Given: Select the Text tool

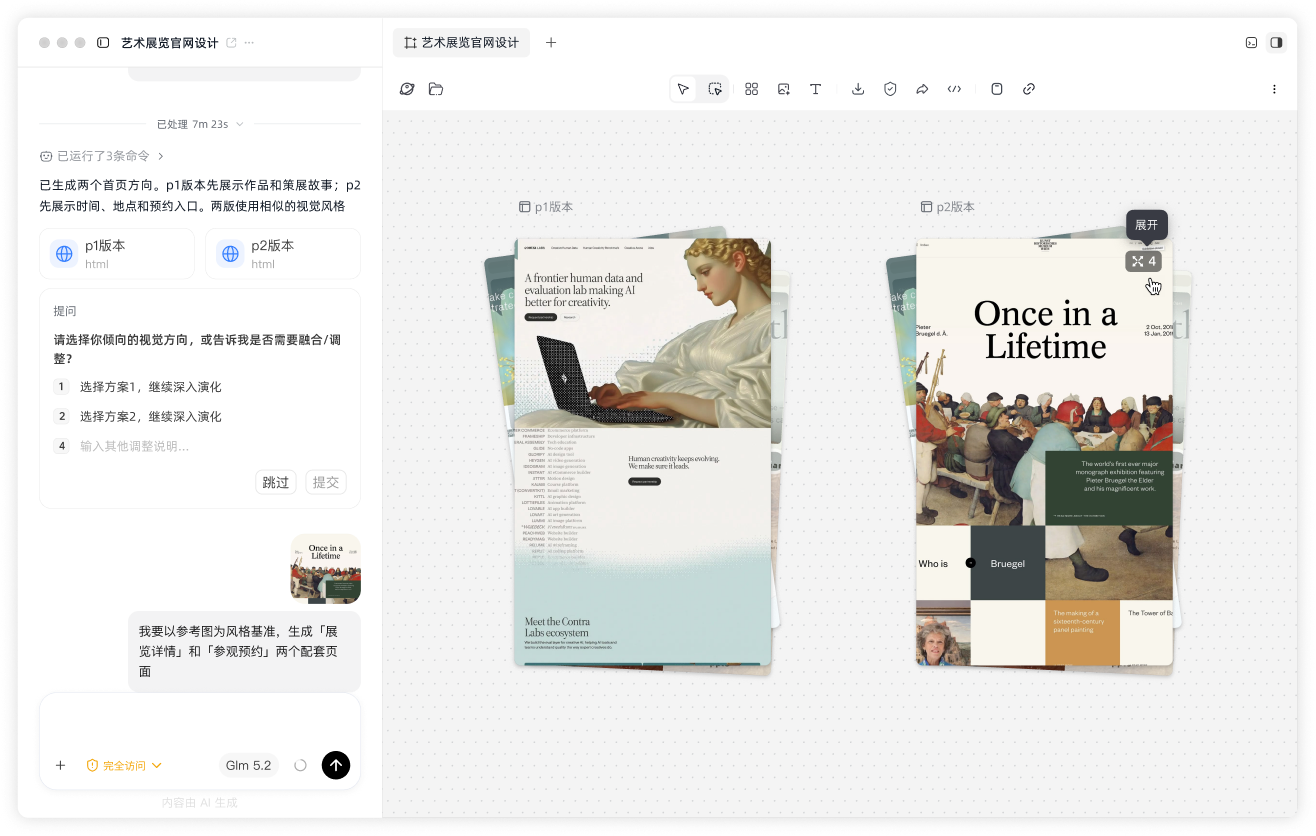Looking at the screenshot, I should click(816, 89).
